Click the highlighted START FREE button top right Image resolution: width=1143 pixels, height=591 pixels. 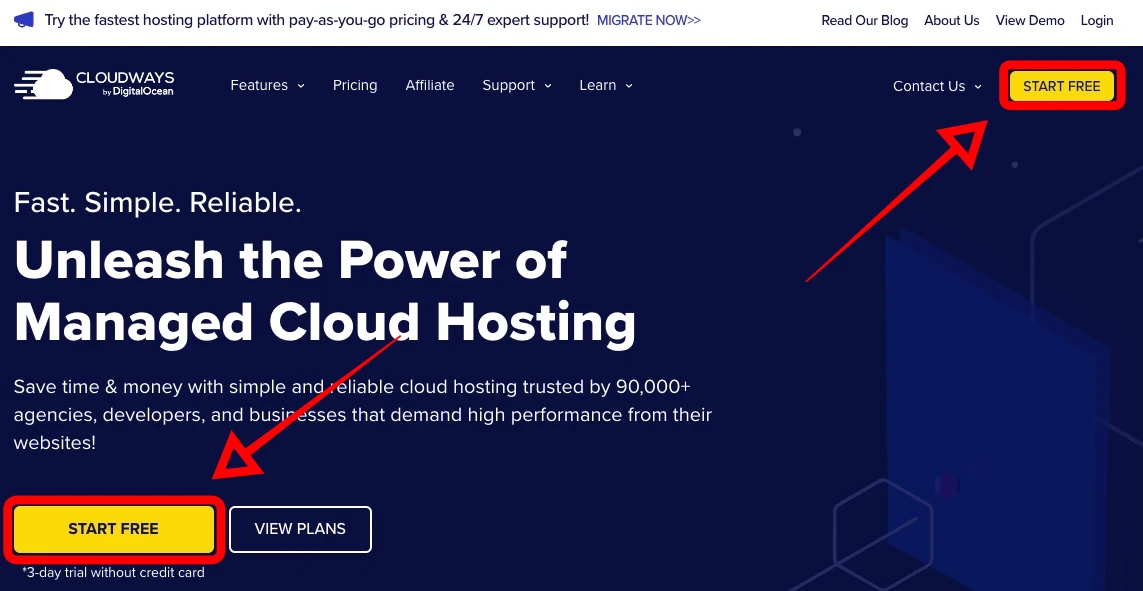coord(1061,86)
